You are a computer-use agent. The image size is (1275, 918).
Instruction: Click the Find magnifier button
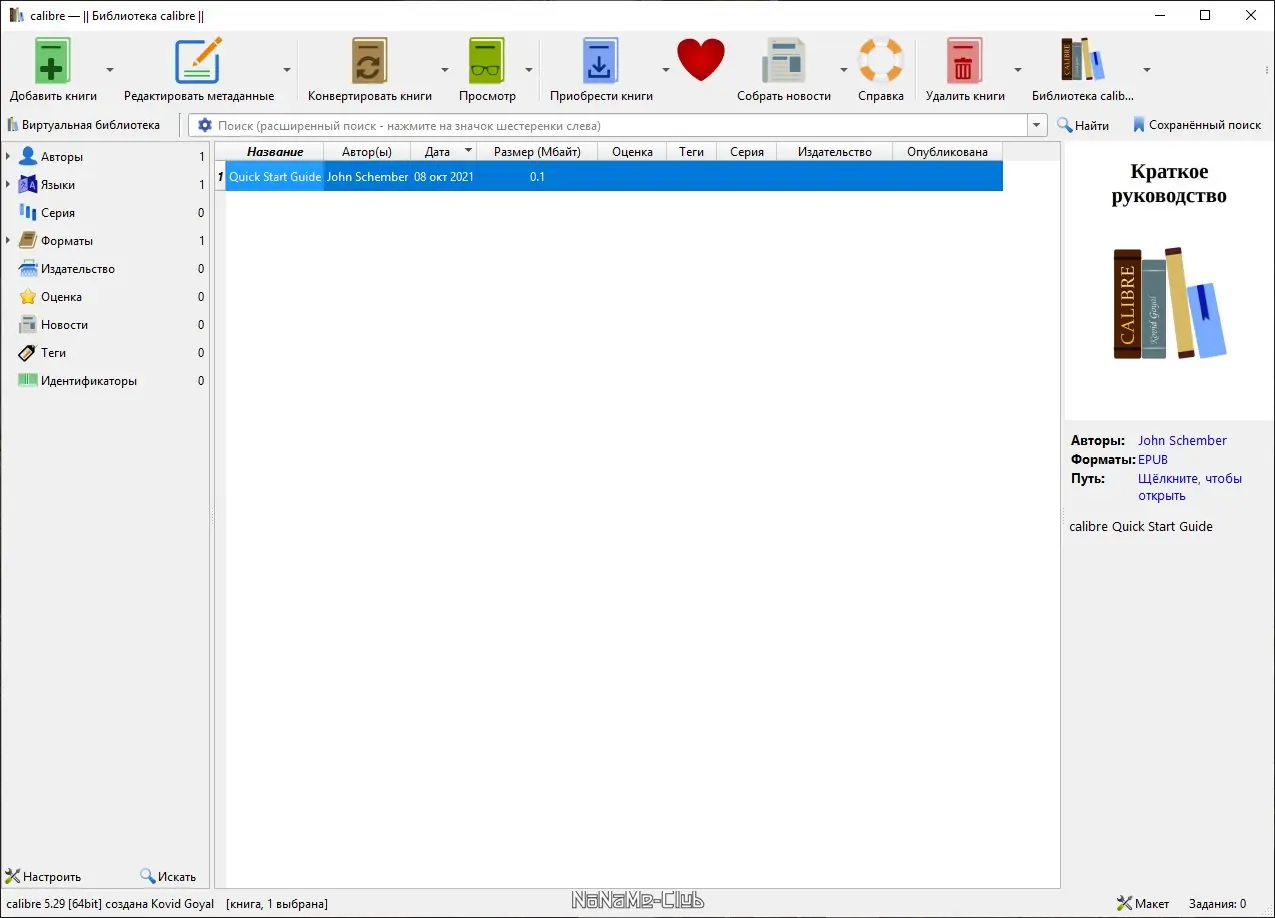pos(1083,126)
